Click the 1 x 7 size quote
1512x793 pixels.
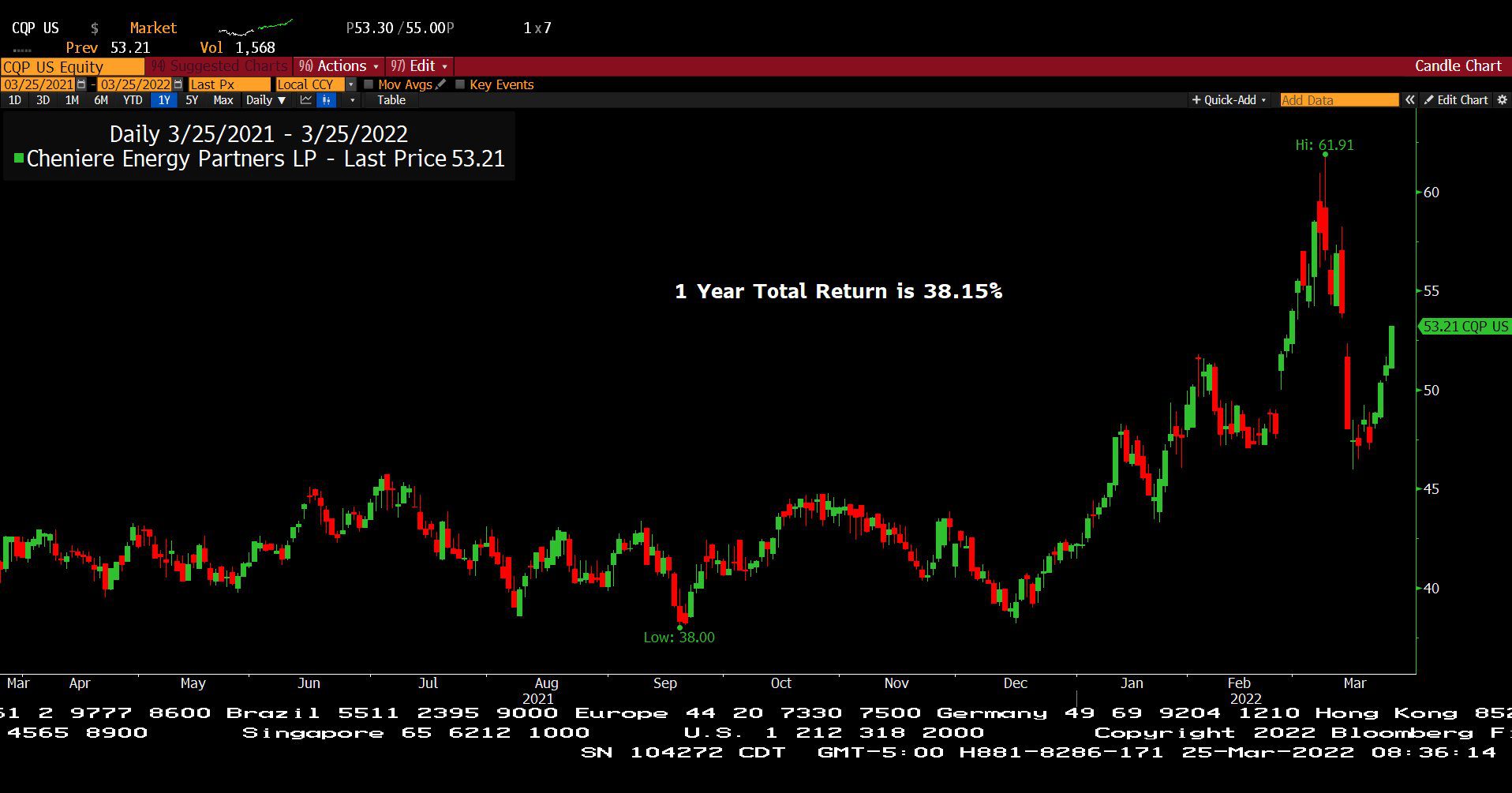tap(537, 28)
